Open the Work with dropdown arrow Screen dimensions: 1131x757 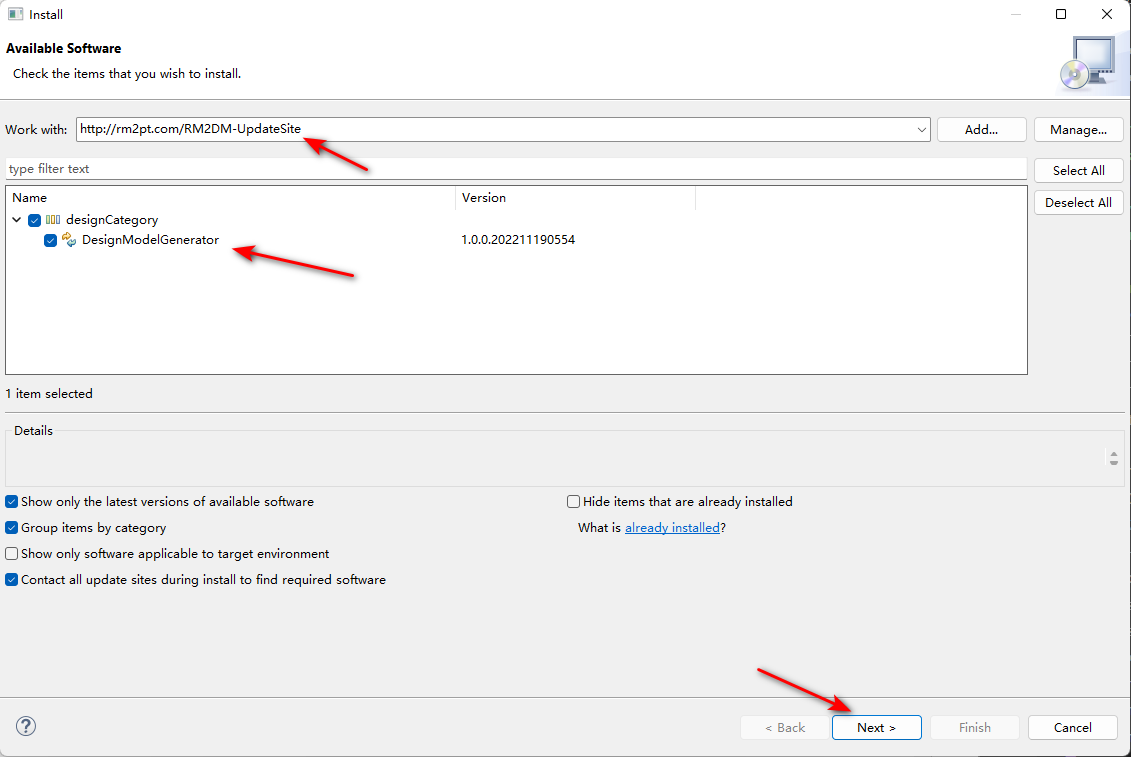(921, 130)
